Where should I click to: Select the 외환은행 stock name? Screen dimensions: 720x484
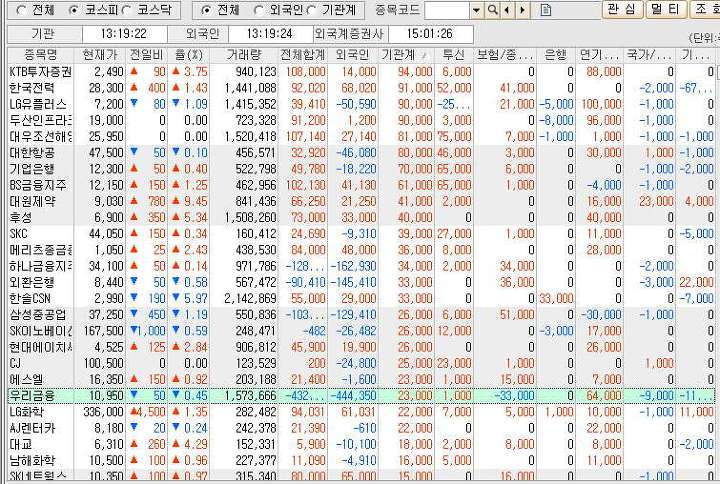click(32, 282)
